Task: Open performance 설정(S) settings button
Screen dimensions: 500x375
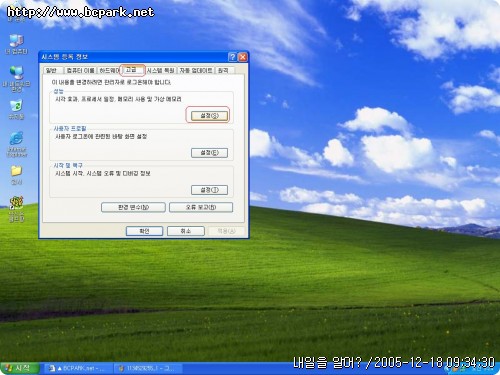Action: coord(209,116)
